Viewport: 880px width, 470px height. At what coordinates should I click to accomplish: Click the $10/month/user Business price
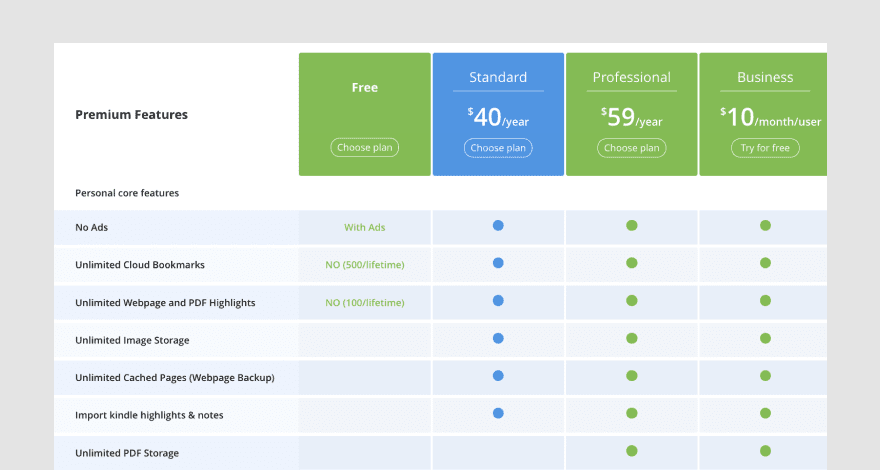[x=771, y=117]
